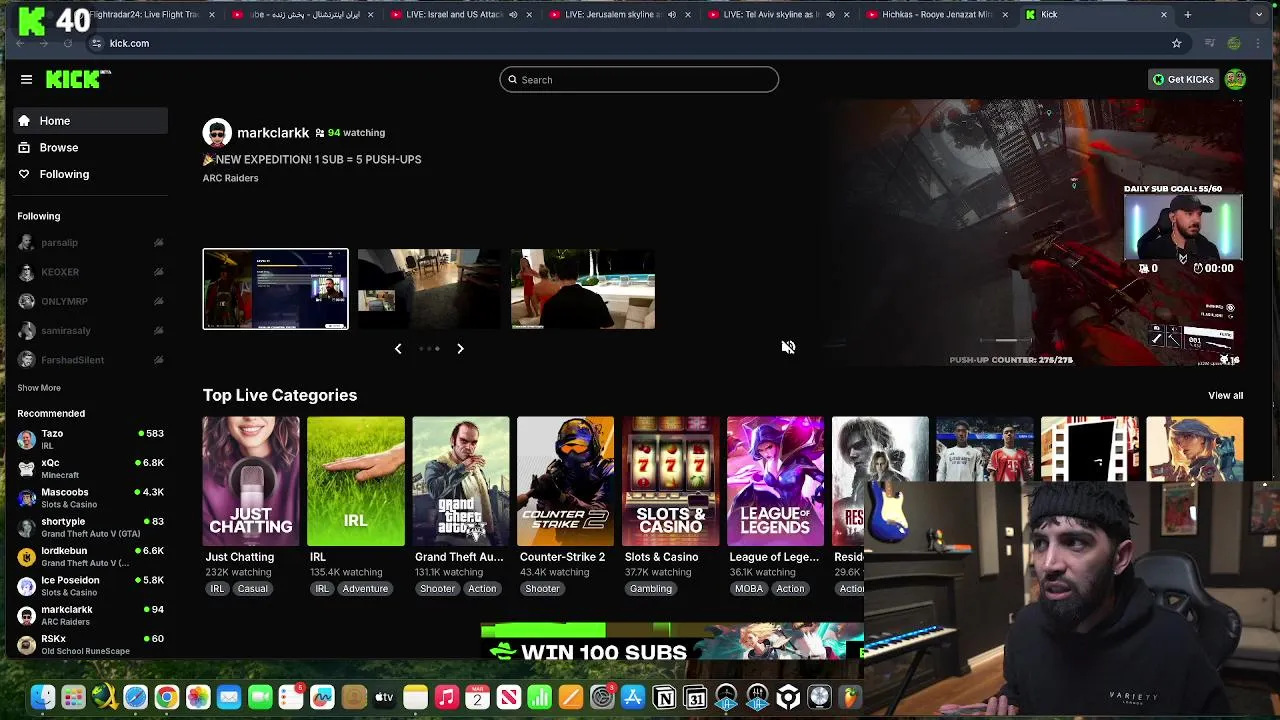Open the user profile avatar menu
The height and width of the screenshot is (720, 1280).
pyautogui.click(x=1235, y=79)
